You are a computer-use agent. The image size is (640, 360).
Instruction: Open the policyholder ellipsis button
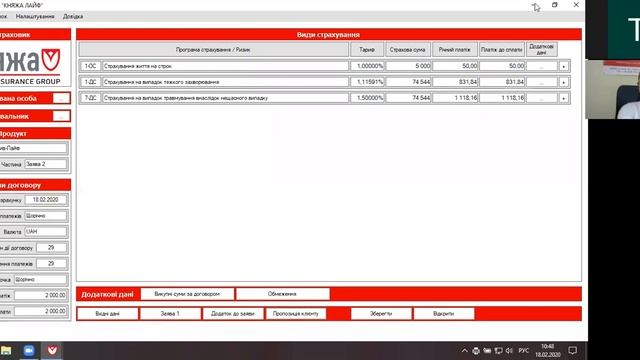[x=61, y=116]
